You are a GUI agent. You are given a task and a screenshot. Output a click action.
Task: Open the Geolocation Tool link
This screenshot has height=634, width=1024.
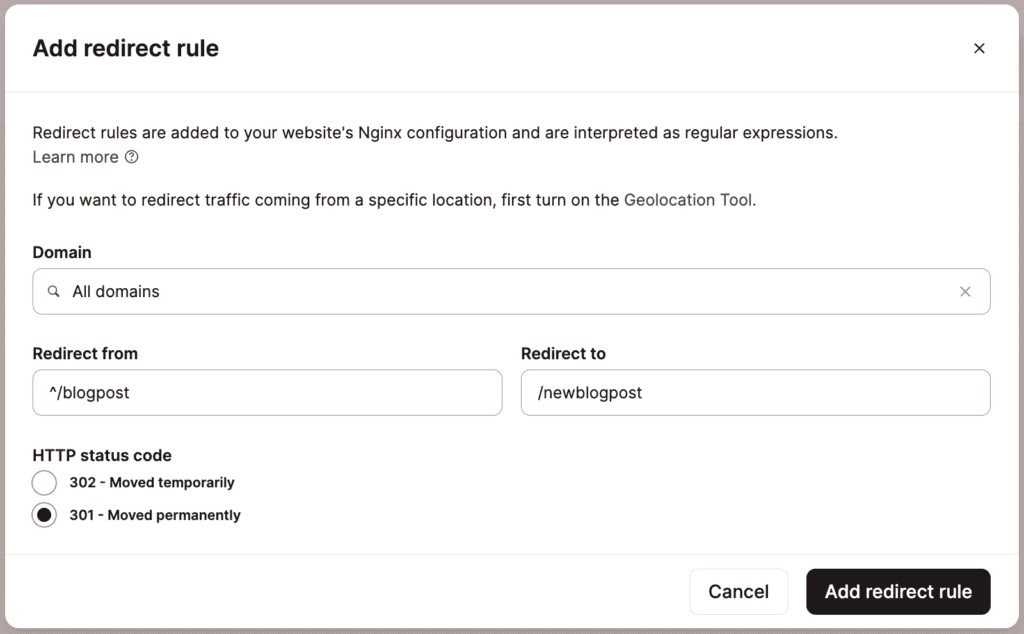(689, 199)
